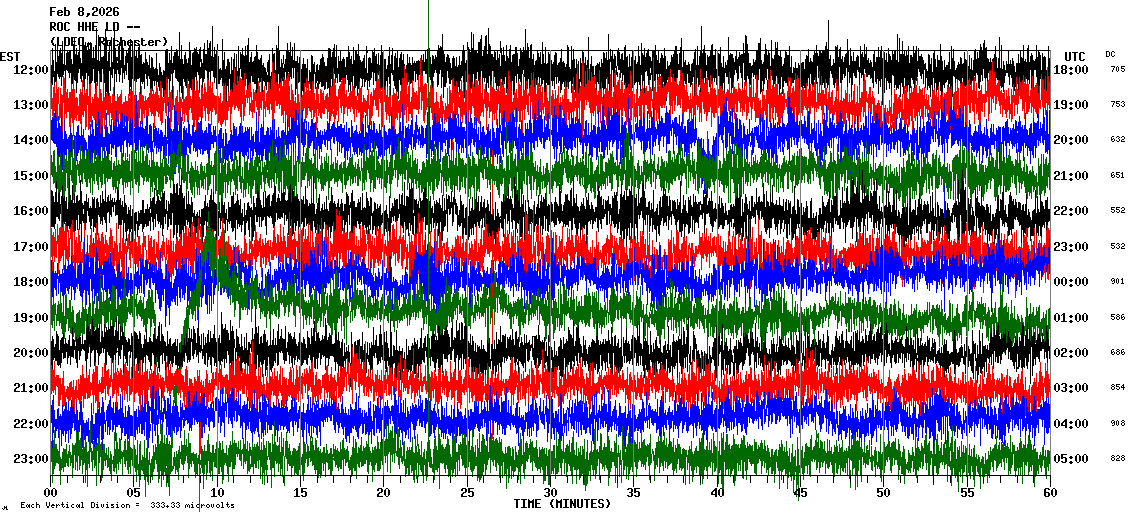1130x519 pixels.
Task: Click the DC value 705
Action: click(1117, 69)
